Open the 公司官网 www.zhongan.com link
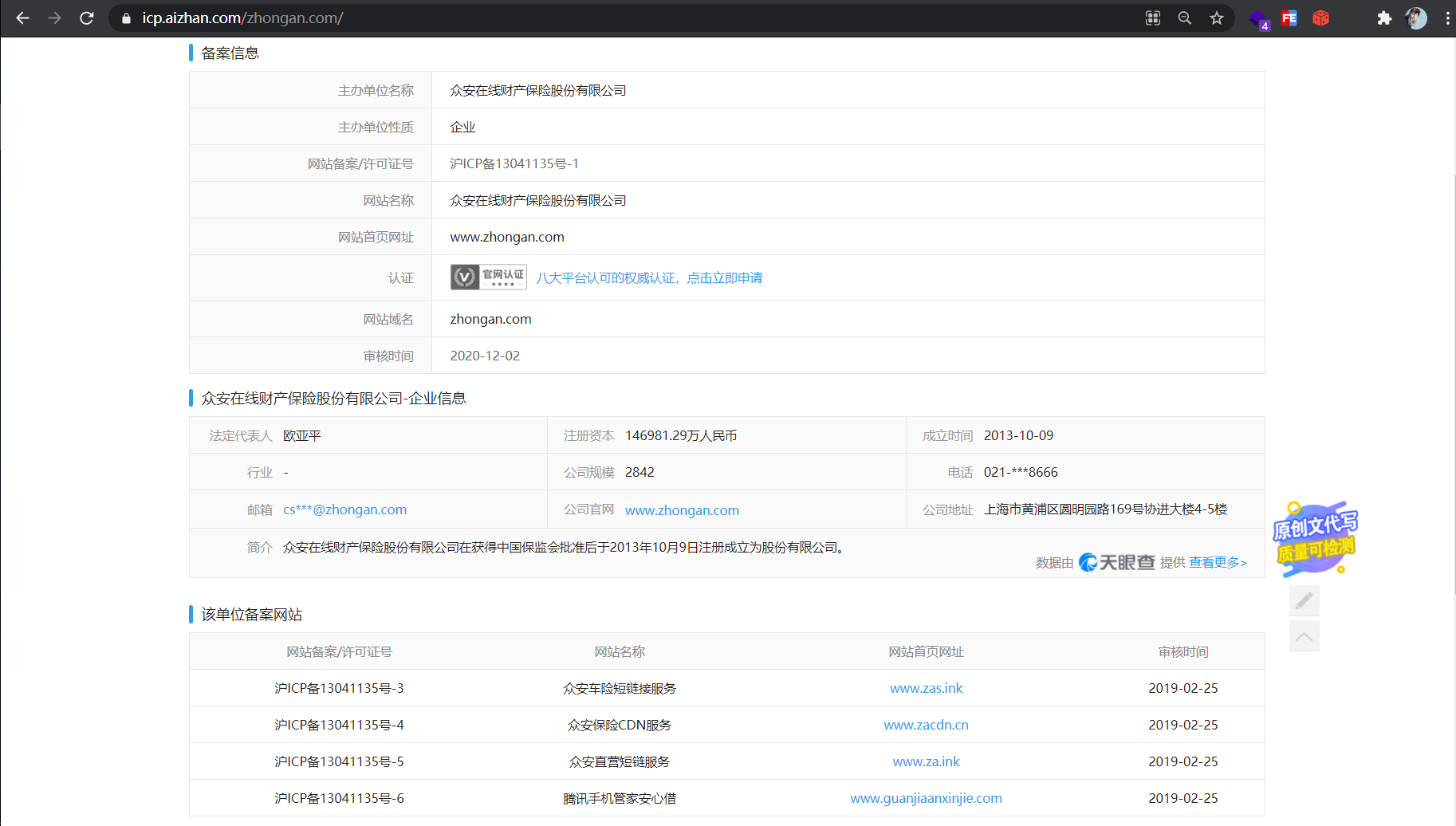The height and width of the screenshot is (826, 1456). tap(682, 510)
